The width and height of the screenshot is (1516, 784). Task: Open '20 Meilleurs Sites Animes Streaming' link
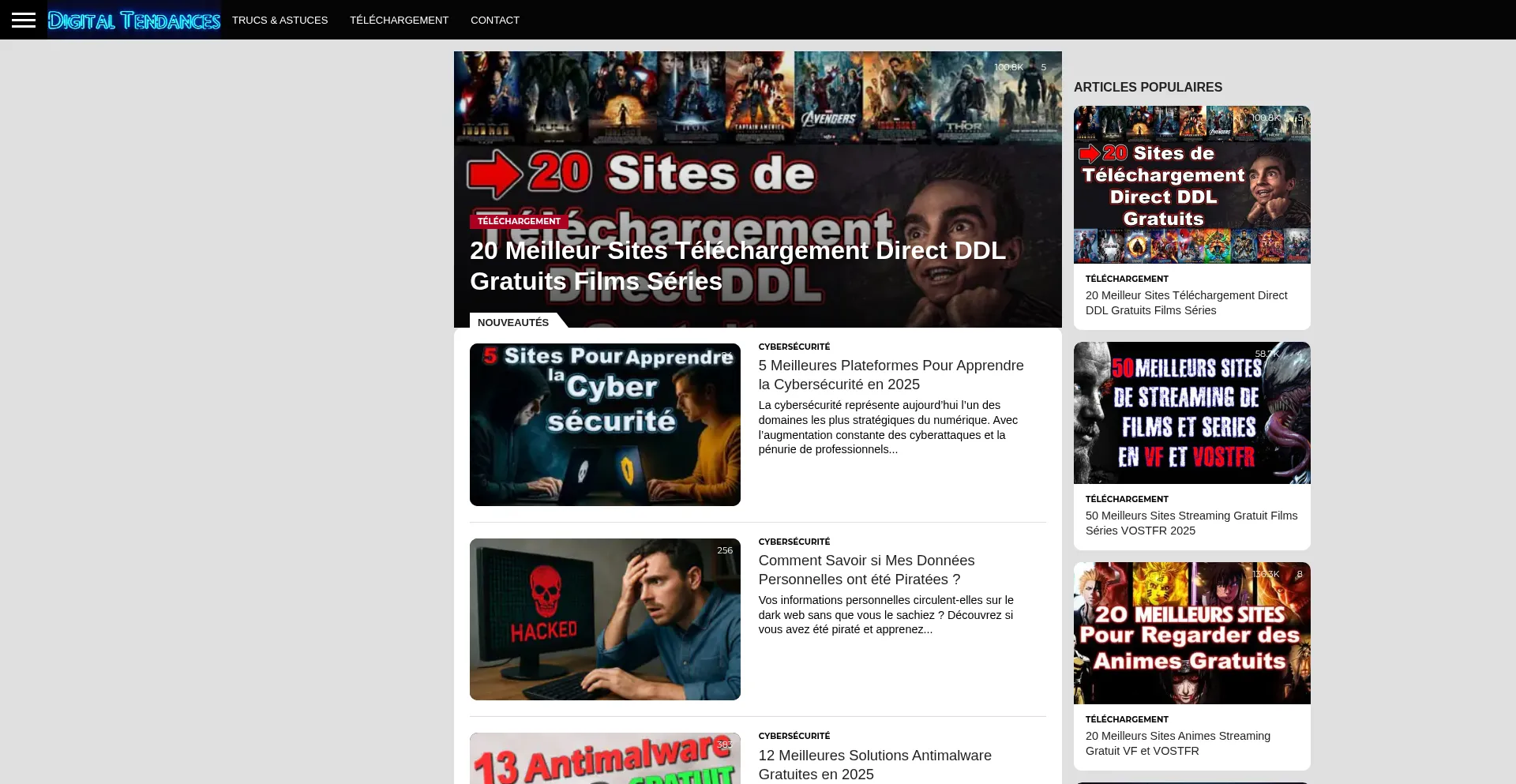[x=1177, y=743]
